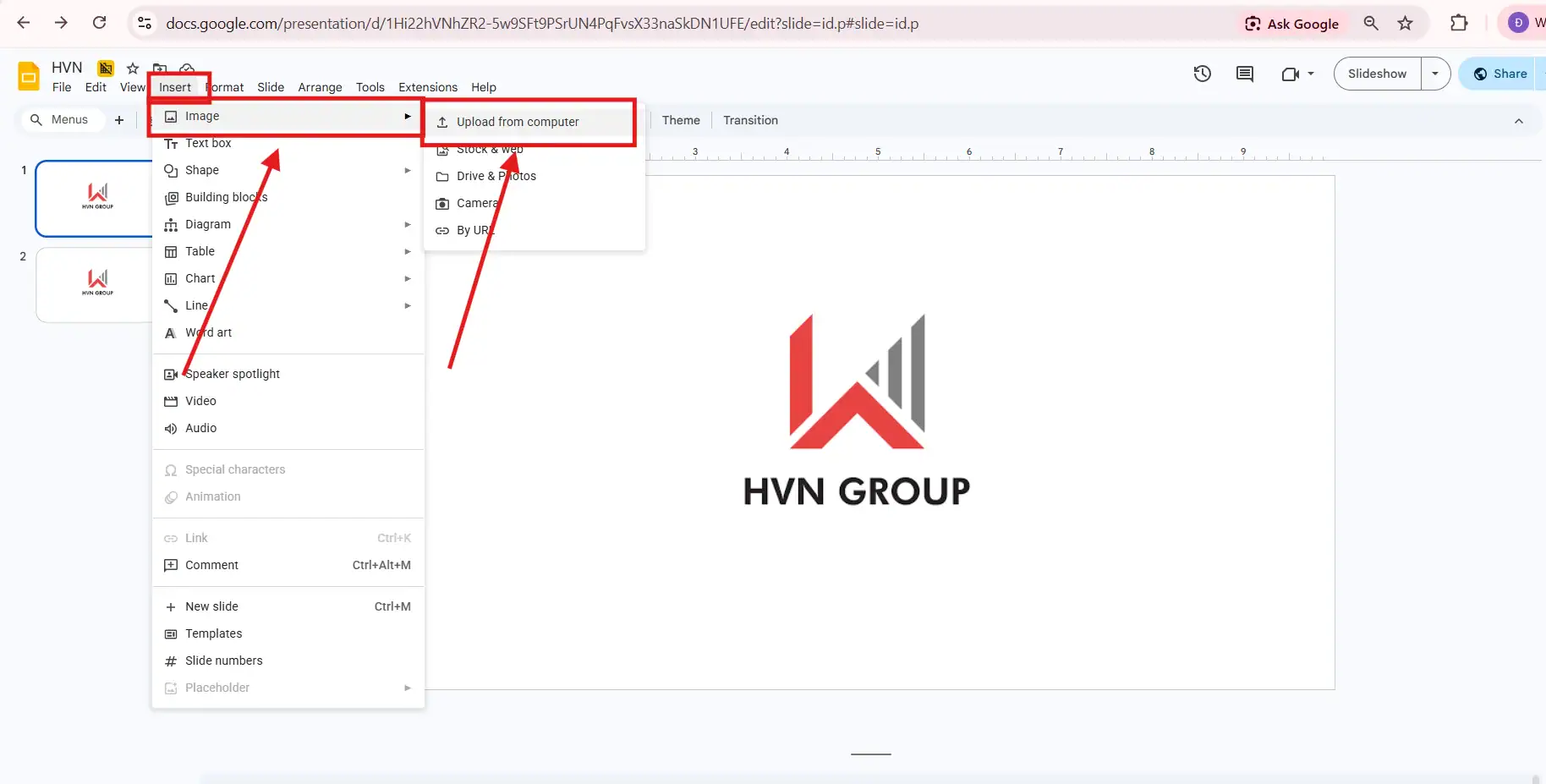Open the Slideshow dropdown arrow

point(1435,74)
